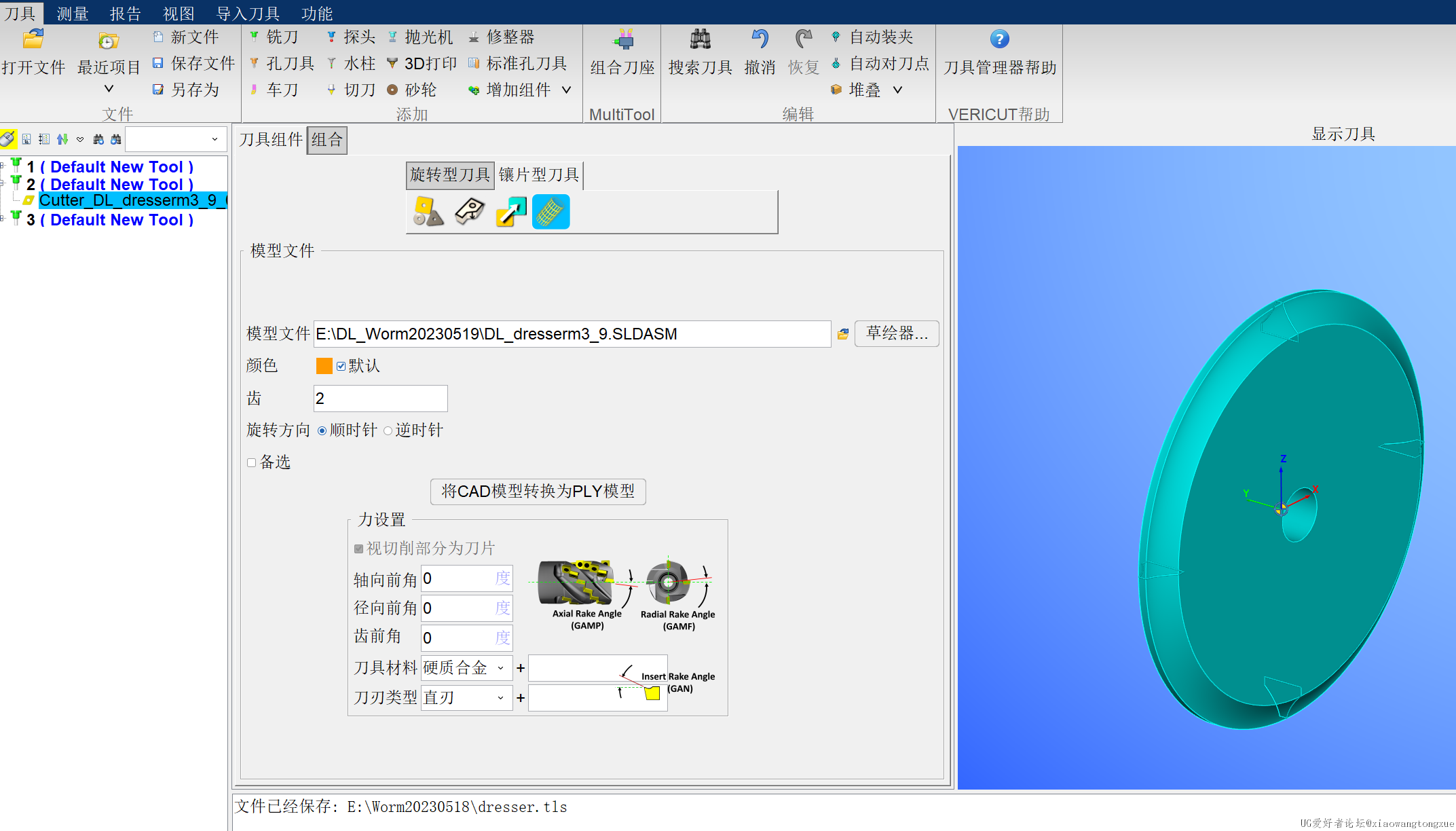Add a 铣刀 milling tool
Image resolution: width=1456 pixels, height=831 pixels.
click(x=274, y=37)
